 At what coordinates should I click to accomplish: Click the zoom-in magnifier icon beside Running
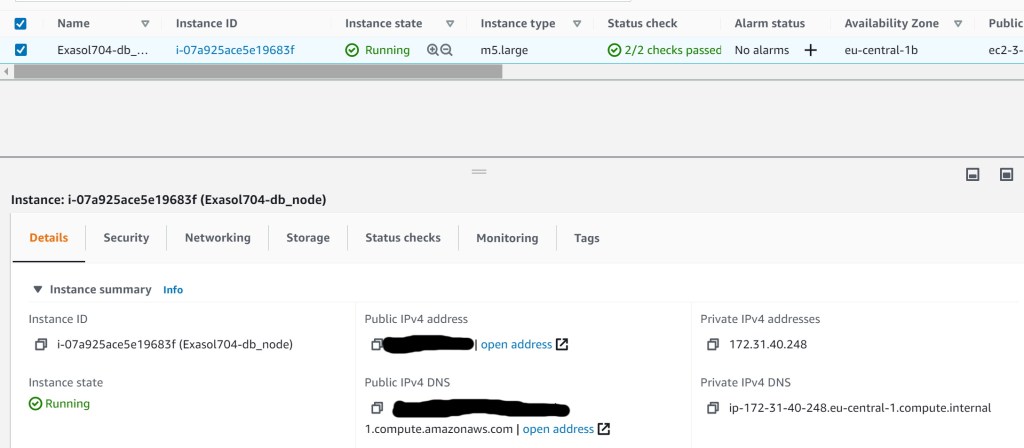point(432,50)
